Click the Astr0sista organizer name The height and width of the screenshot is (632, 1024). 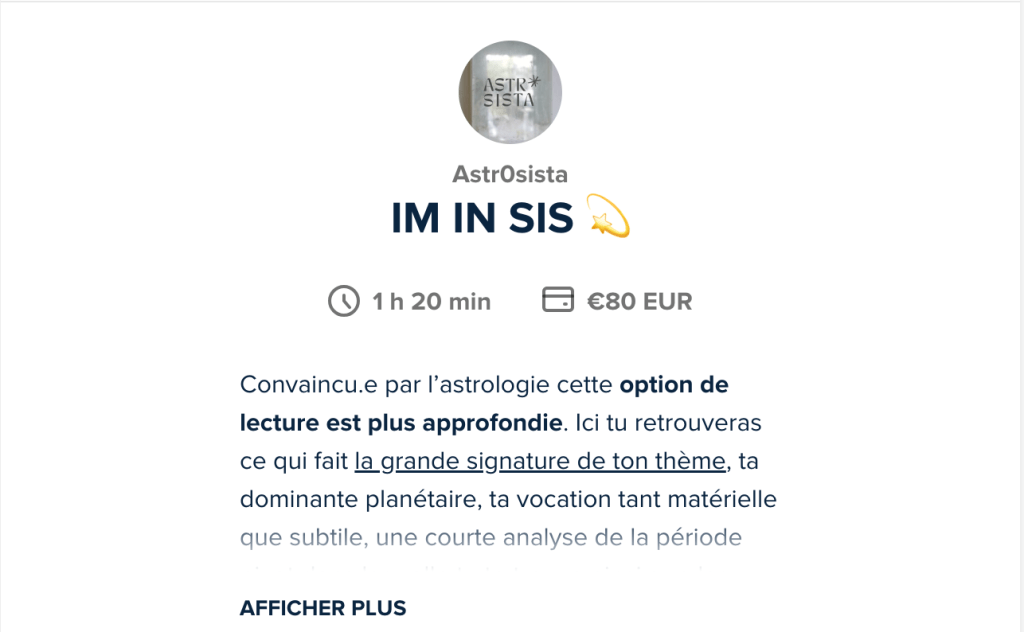click(x=510, y=174)
